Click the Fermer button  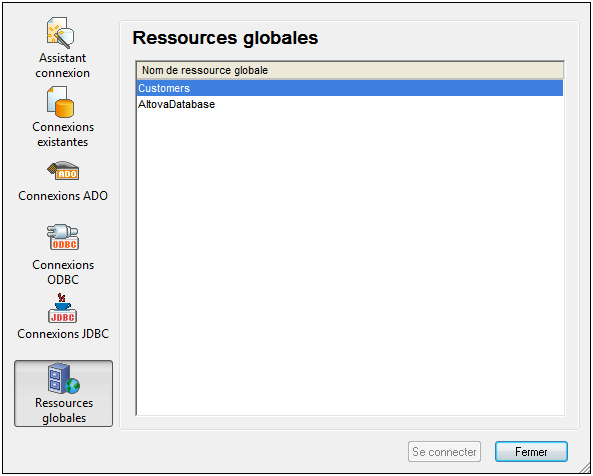click(x=531, y=452)
